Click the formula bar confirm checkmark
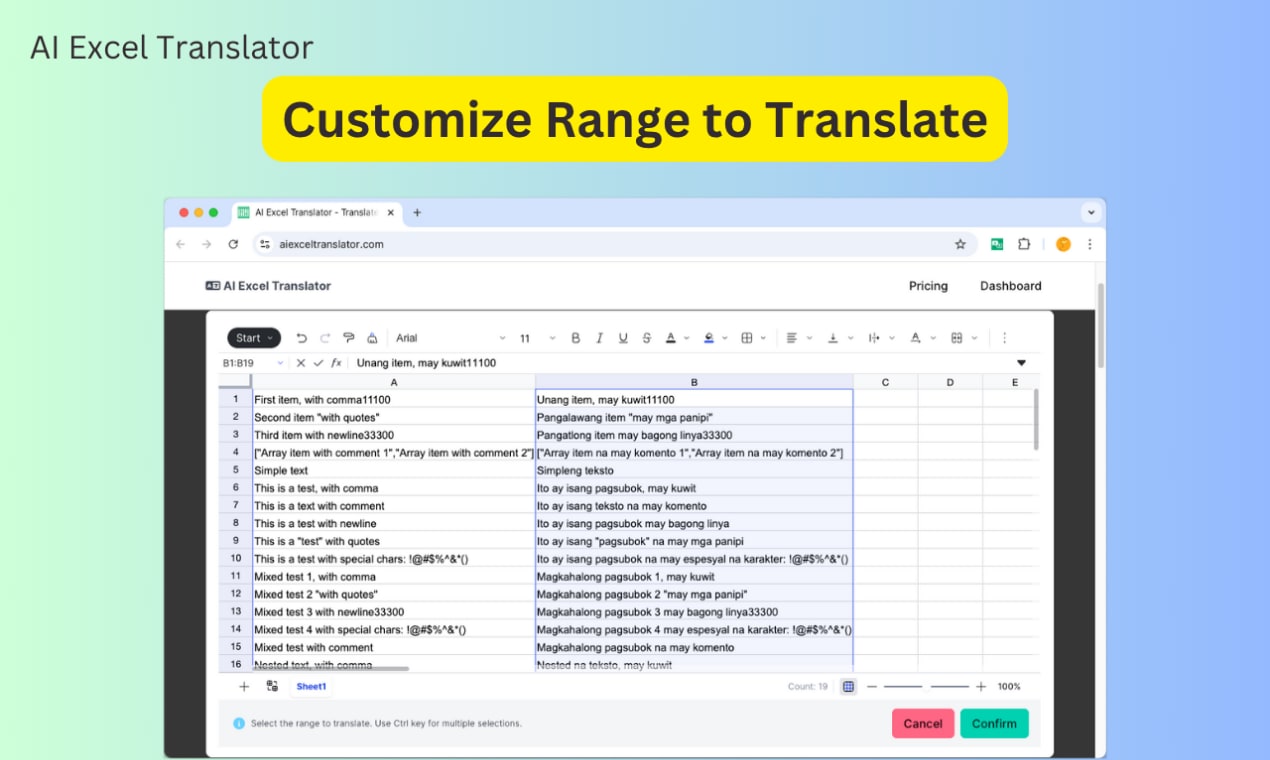The image size is (1270, 760). coord(318,363)
